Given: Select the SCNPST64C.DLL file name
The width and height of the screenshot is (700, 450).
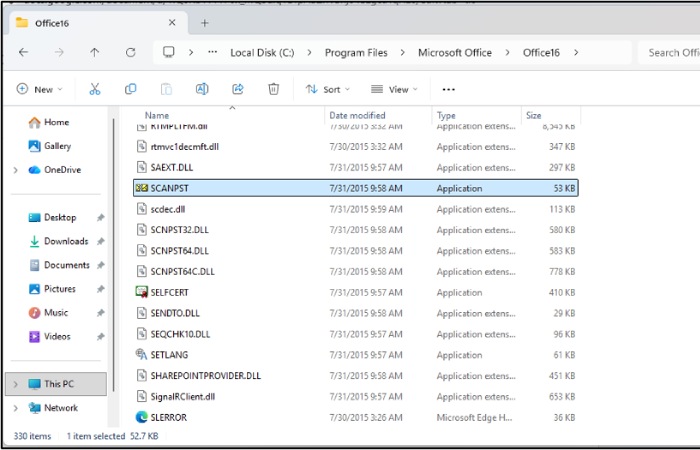Looking at the screenshot, I should [x=183, y=271].
